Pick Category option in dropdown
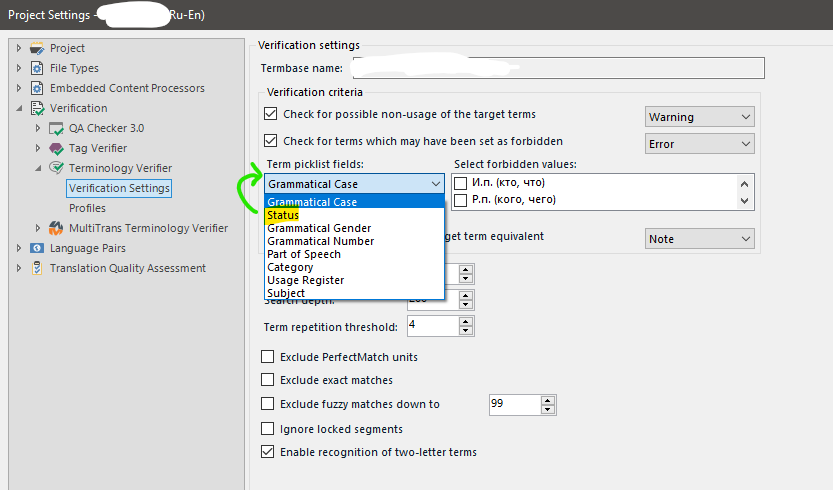Screen dimensions: 833x490 354,267
